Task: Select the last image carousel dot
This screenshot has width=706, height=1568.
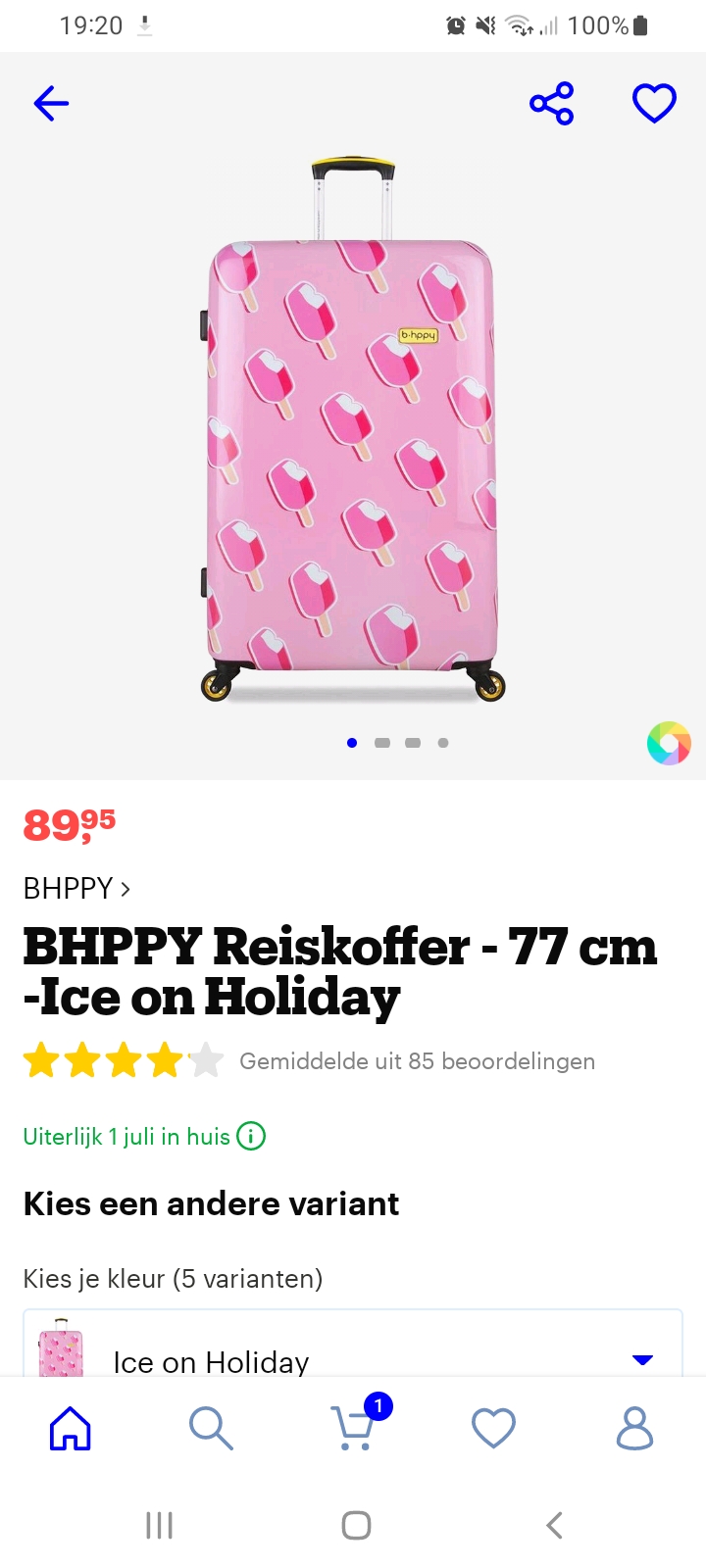Action: 443,743
